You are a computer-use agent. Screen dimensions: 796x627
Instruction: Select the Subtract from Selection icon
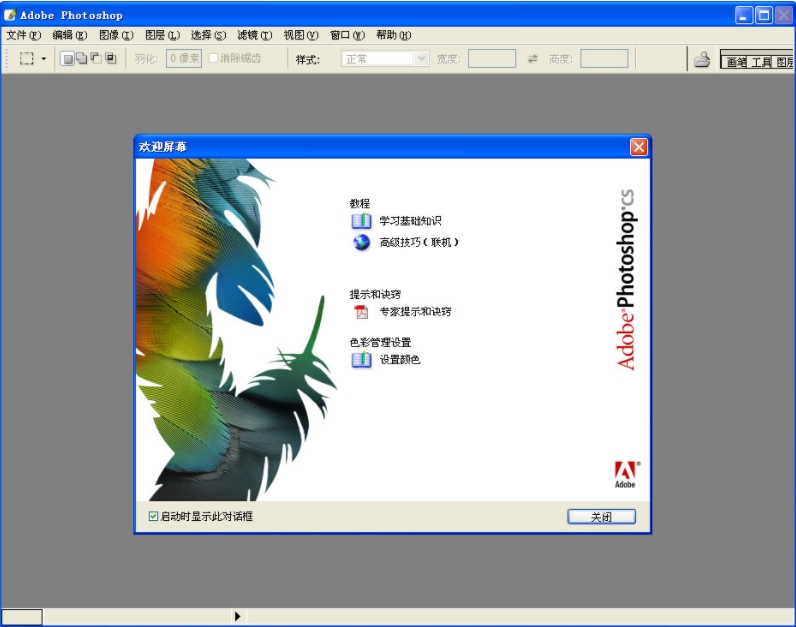[x=96, y=59]
